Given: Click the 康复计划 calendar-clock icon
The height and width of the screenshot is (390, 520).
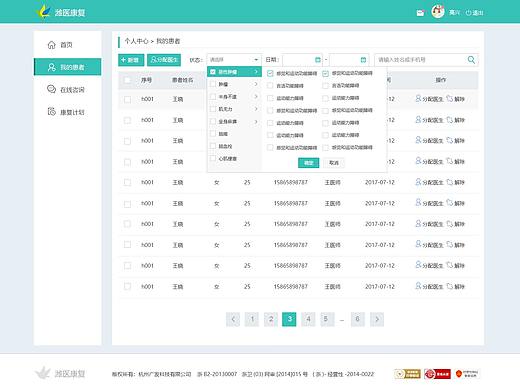Looking at the screenshot, I should pyautogui.click(x=51, y=112).
